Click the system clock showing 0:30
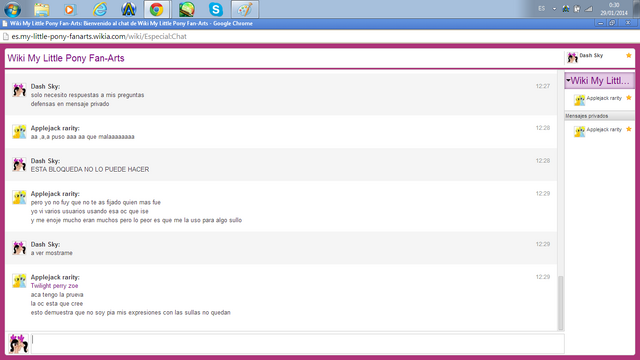 point(613,9)
